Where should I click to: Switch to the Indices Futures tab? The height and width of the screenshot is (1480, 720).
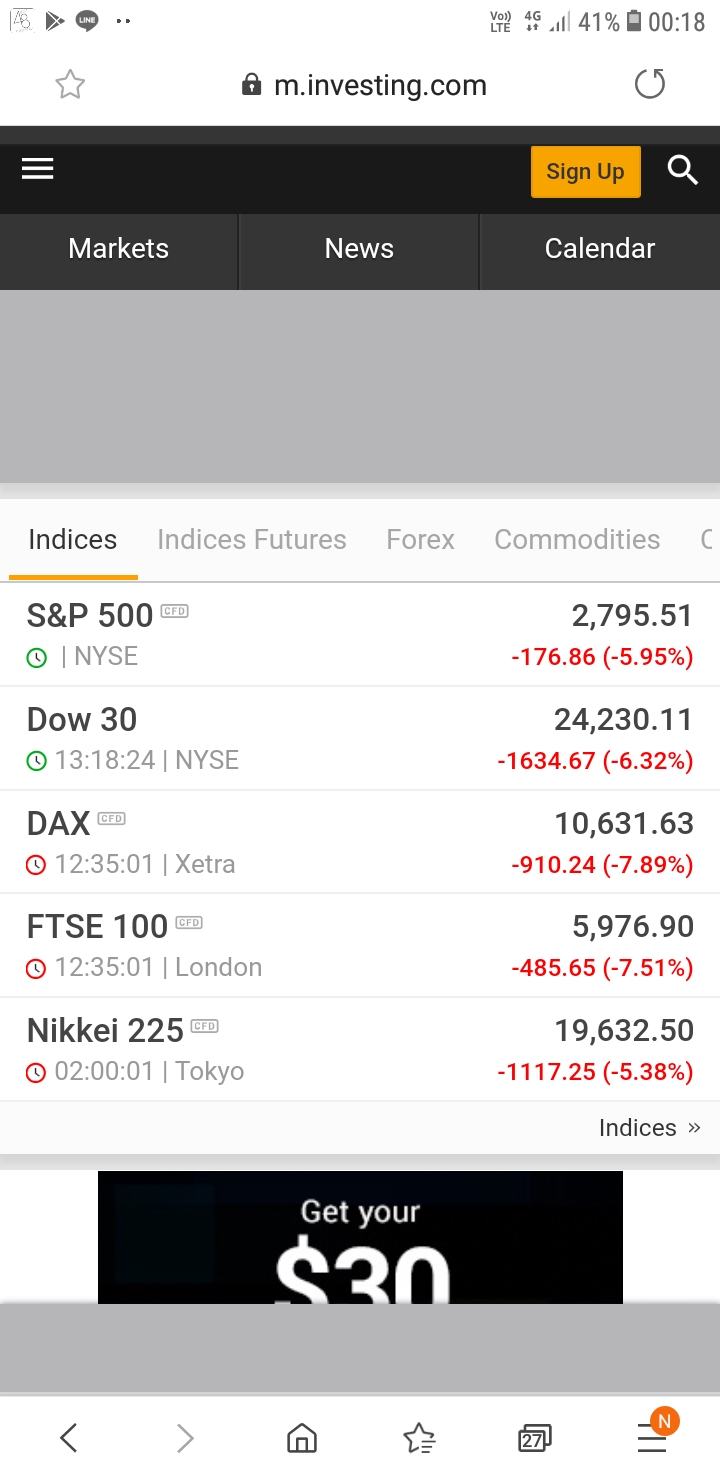coord(252,540)
